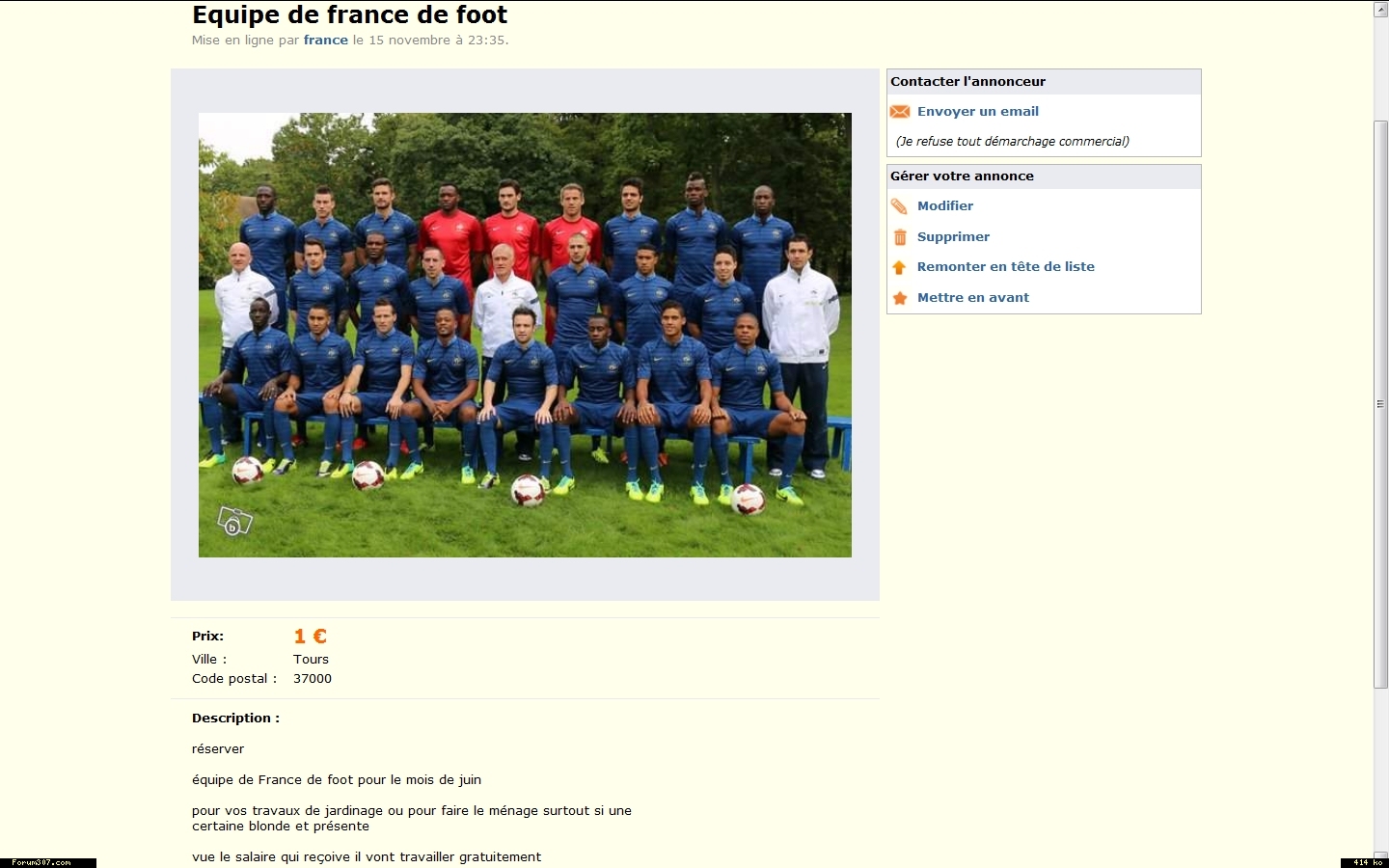This screenshot has width=1389, height=868.
Task: Choose the Supprimer link
Action: (953, 237)
